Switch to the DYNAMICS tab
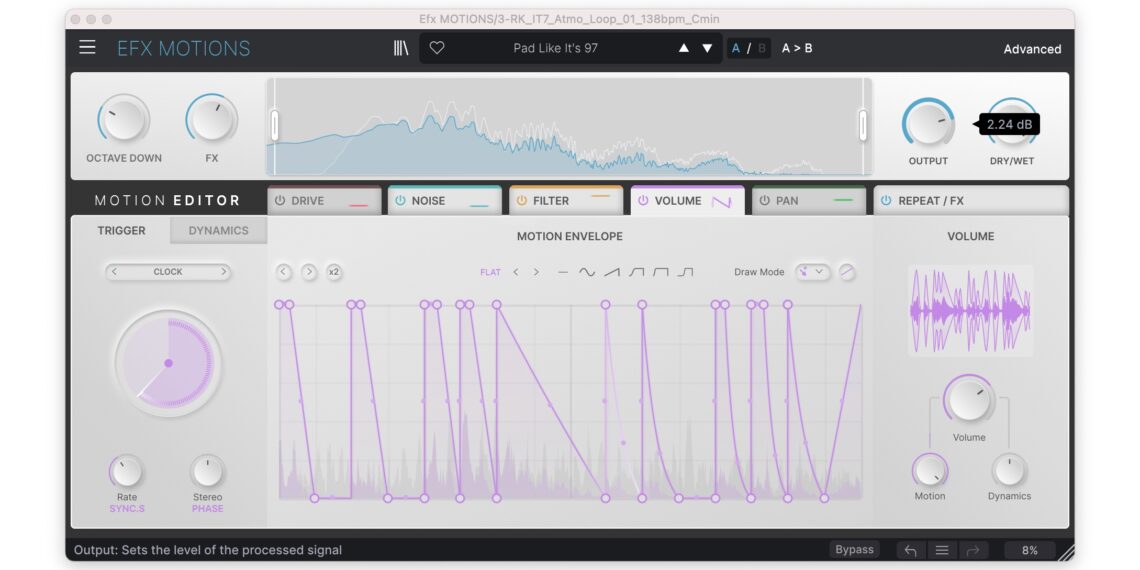The height and width of the screenshot is (570, 1140). pyautogui.click(x=219, y=230)
